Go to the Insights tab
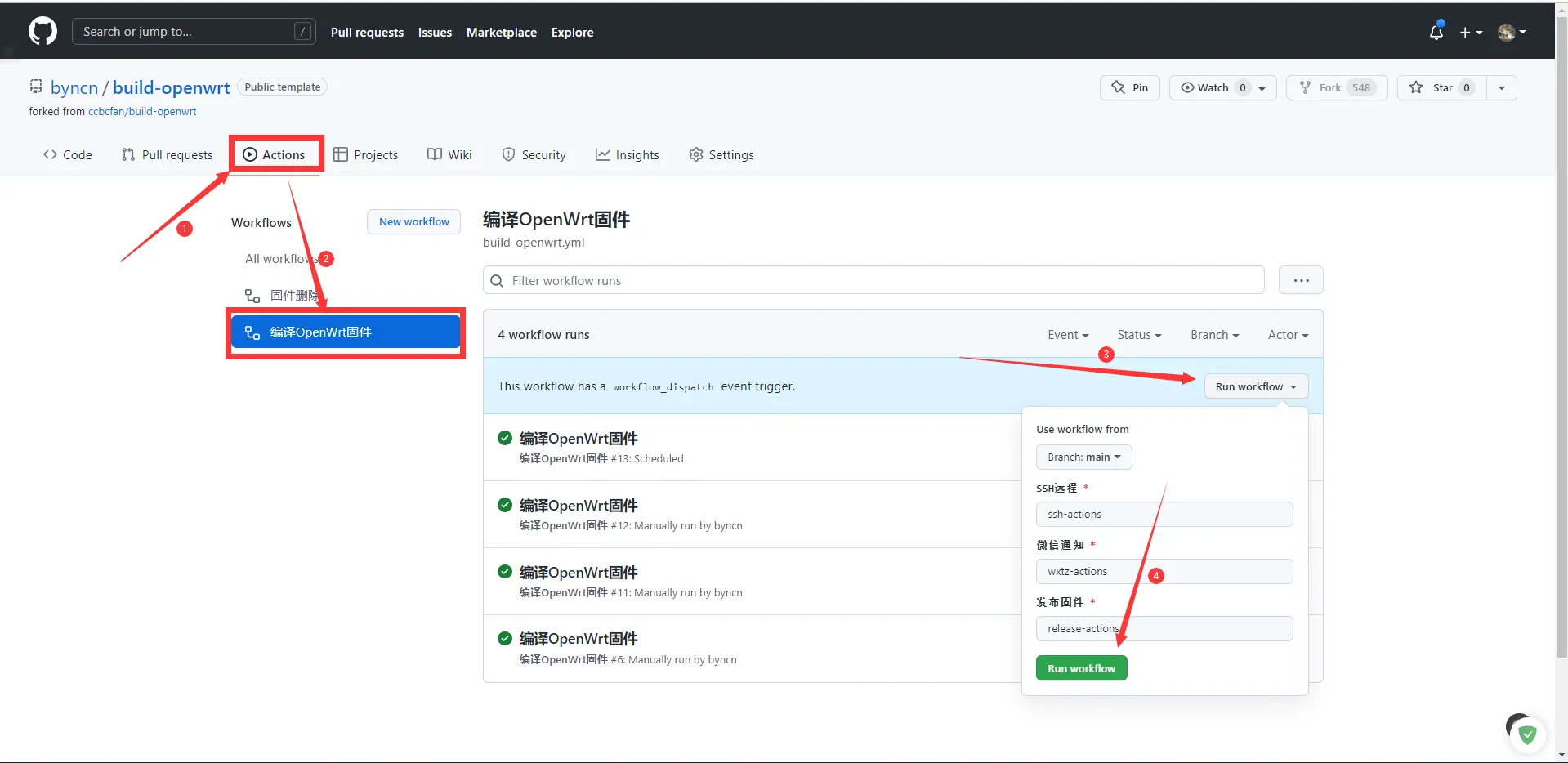 coord(627,154)
